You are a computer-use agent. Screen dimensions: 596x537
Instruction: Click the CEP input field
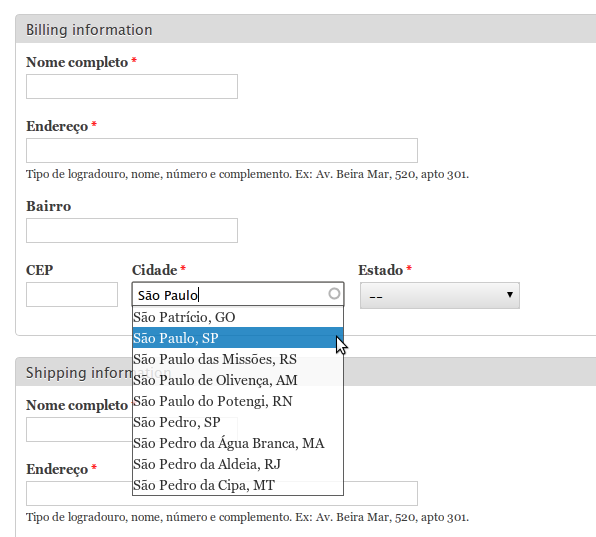pos(72,295)
